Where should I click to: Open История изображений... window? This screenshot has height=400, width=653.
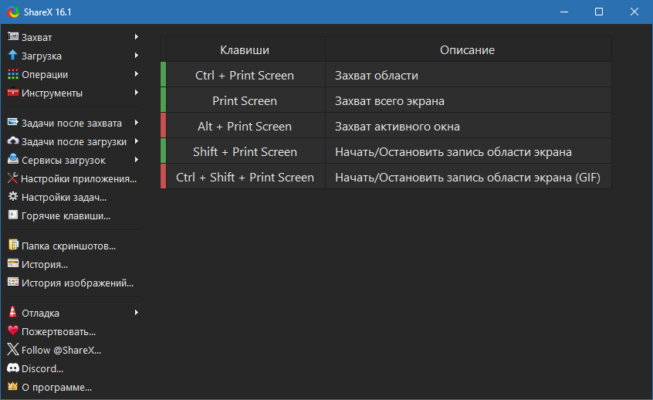[73, 283]
